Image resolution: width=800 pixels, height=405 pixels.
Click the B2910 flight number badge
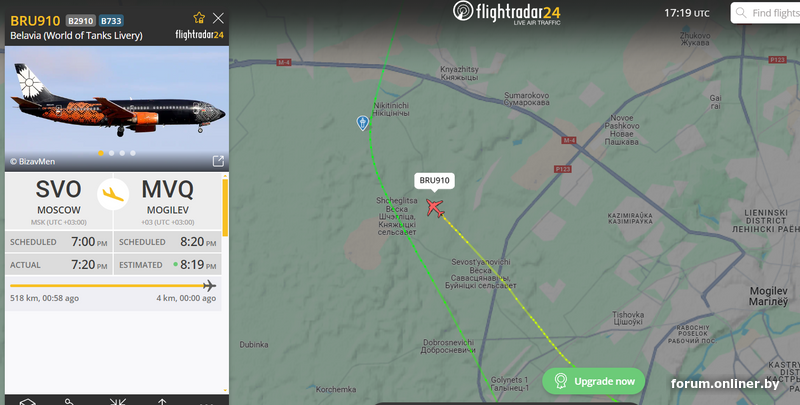81,21
